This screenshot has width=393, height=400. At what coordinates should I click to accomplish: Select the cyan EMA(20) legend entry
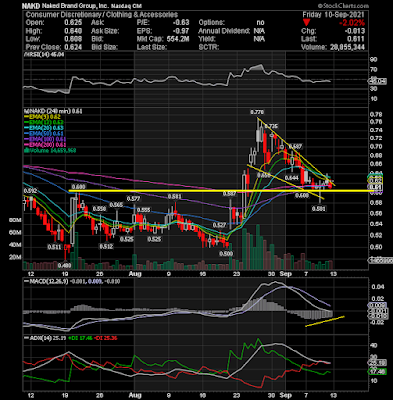pos(44,128)
